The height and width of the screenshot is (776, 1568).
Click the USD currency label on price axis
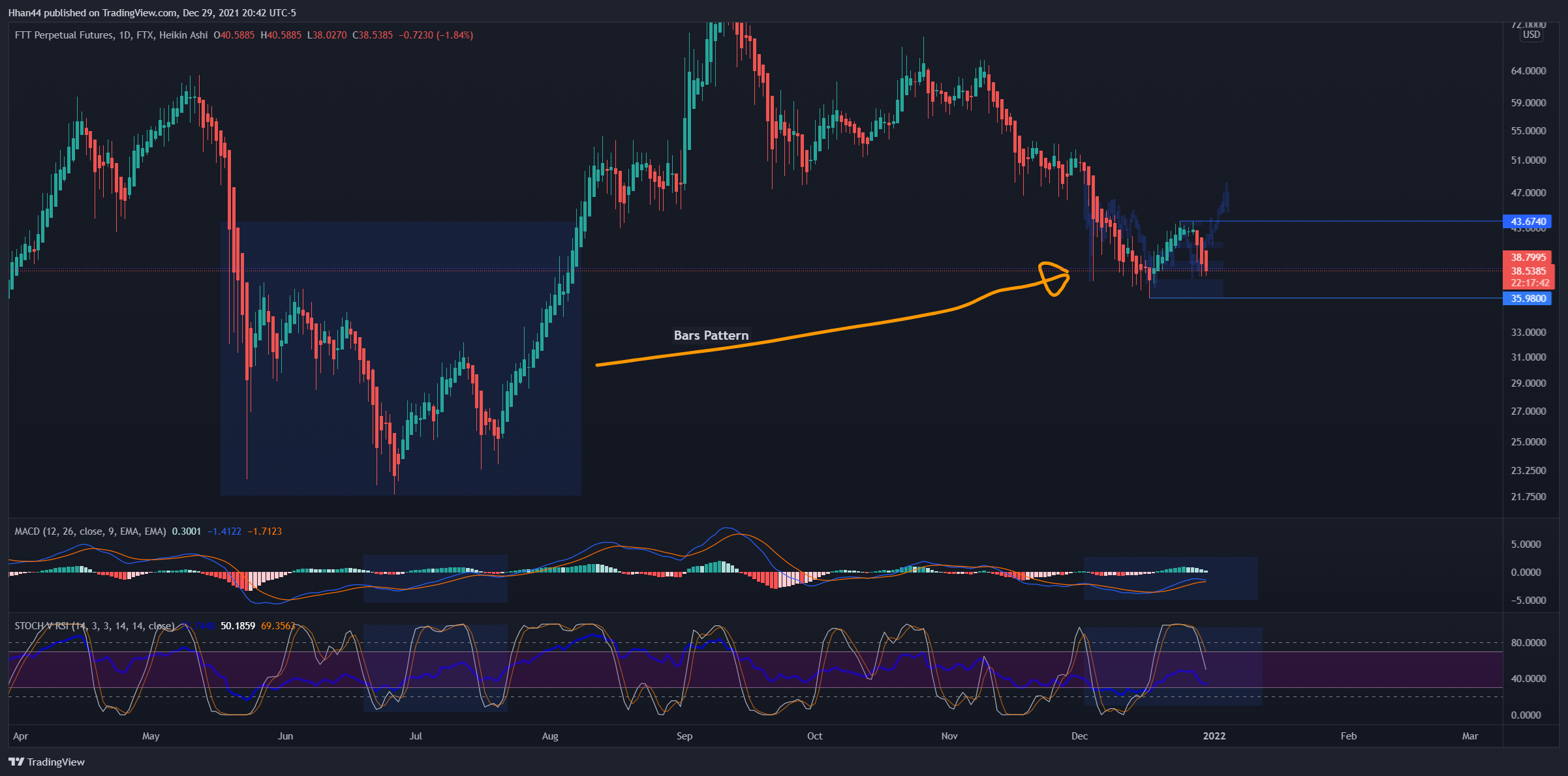[1531, 35]
